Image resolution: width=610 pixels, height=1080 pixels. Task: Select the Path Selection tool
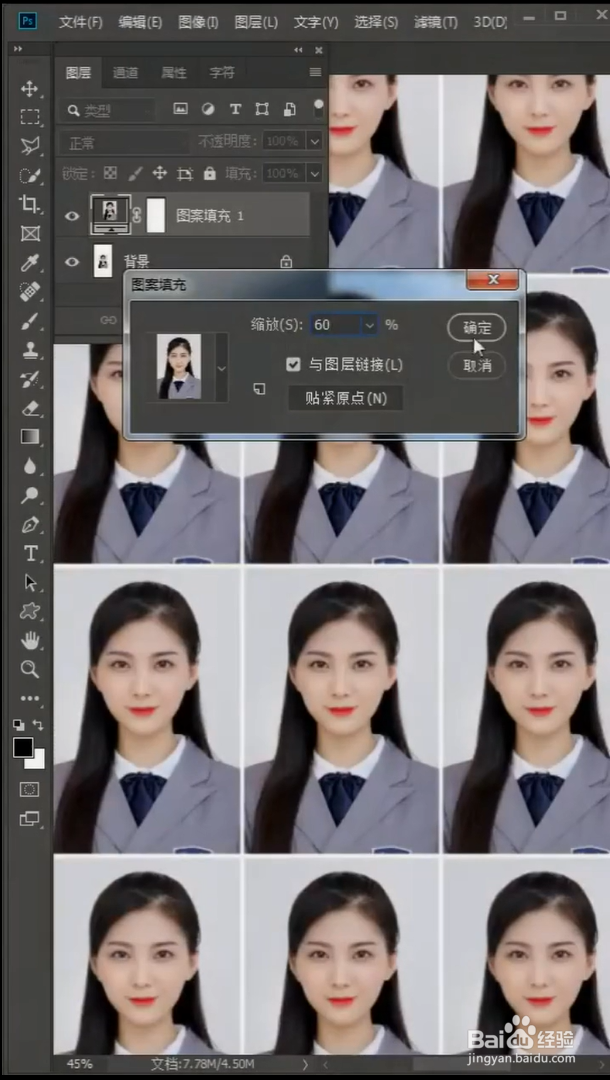[30, 583]
